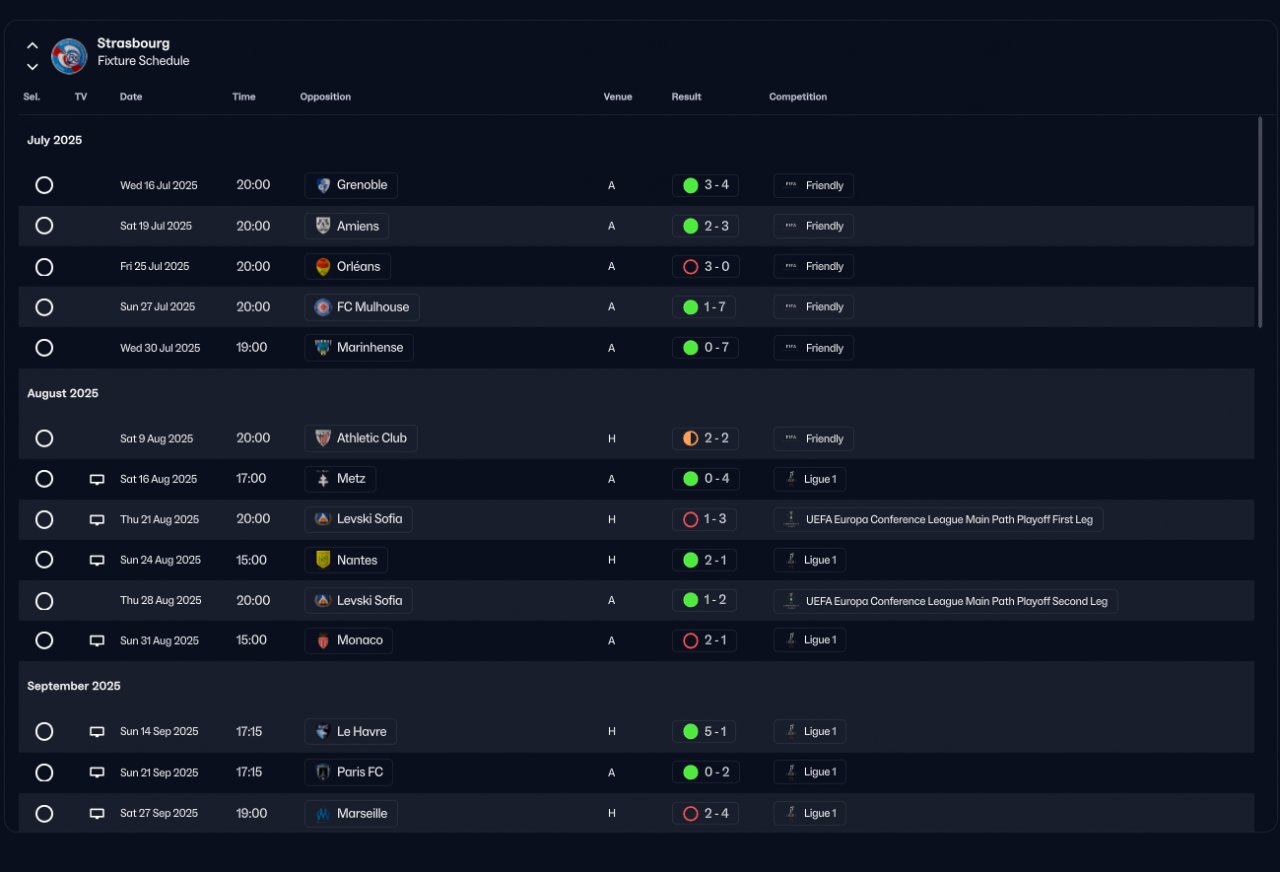Open the Monaco club badge
Screen dimensions: 1280x872
323,641
